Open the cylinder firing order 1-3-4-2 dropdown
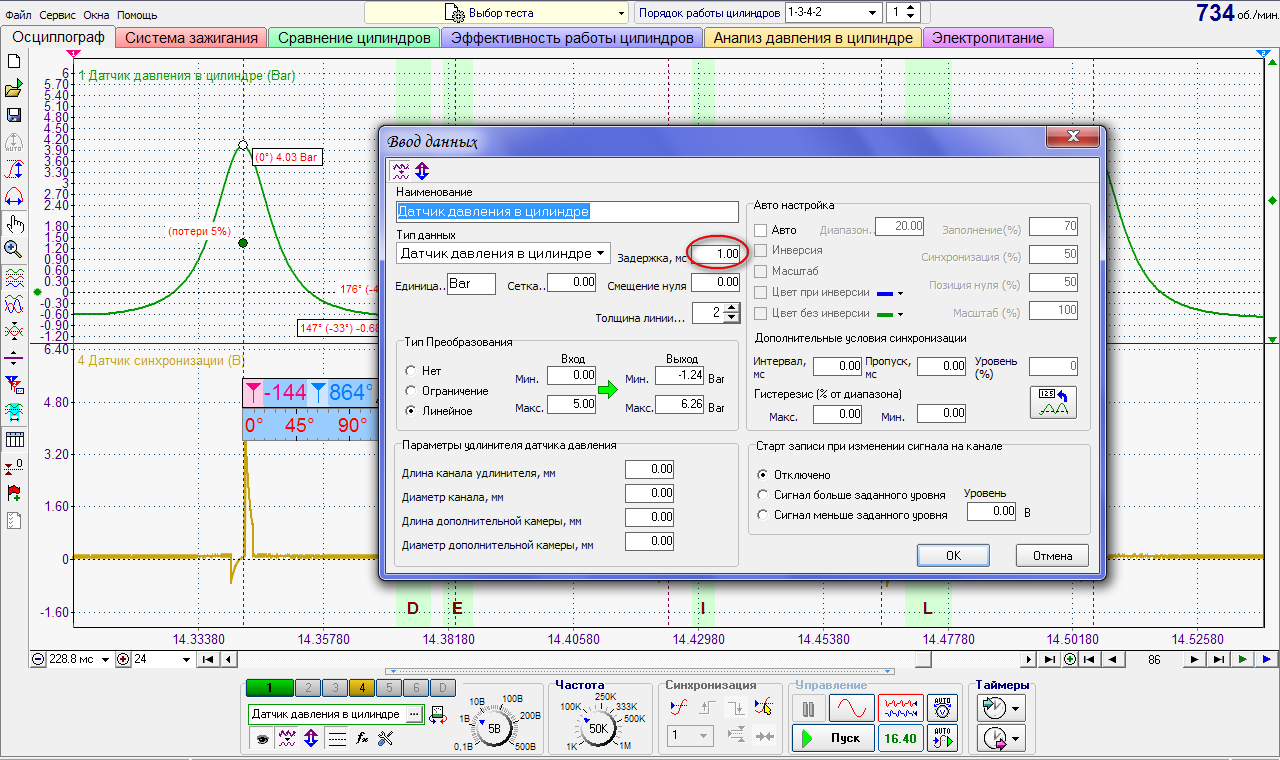1280x760 pixels. coord(874,13)
